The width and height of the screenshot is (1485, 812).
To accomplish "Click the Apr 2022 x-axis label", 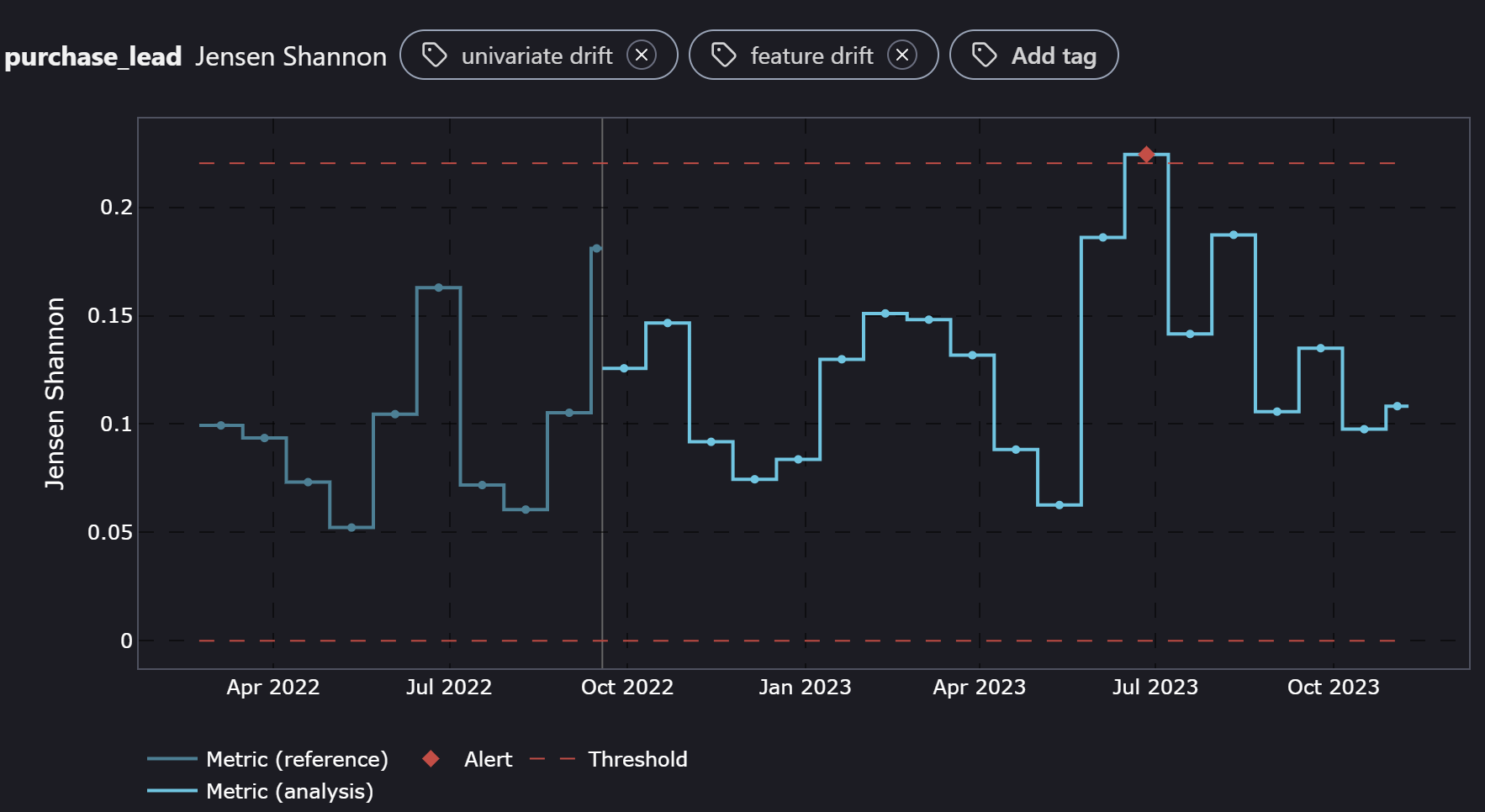I will tap(273, 687).
